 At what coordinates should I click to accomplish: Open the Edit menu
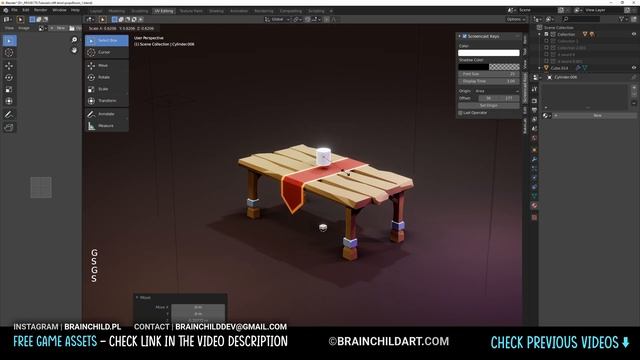click(x=26, y=10)
